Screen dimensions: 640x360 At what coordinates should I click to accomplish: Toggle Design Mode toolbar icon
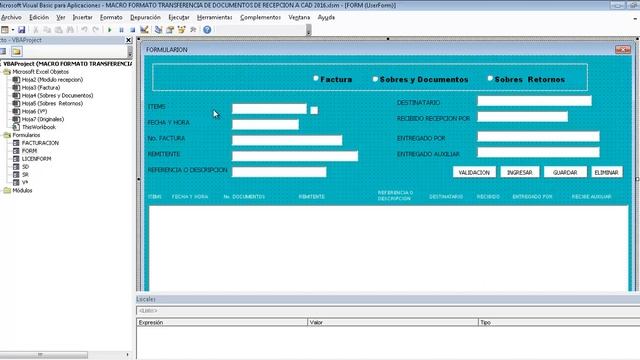coord(144,30)
